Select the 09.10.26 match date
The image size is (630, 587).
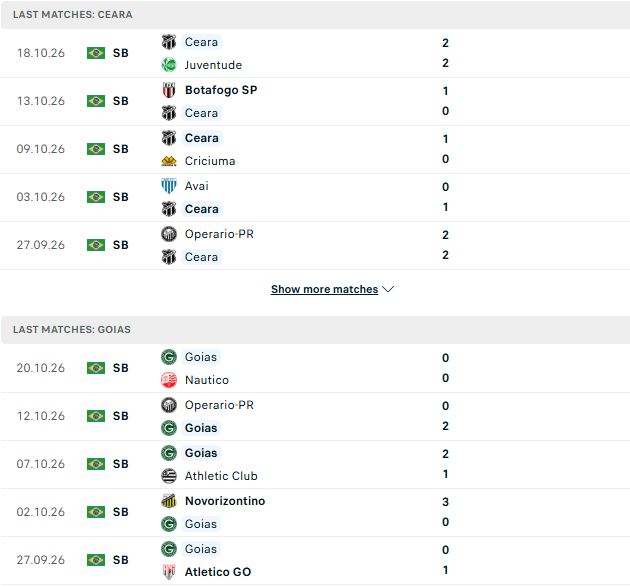coord(41,149)
